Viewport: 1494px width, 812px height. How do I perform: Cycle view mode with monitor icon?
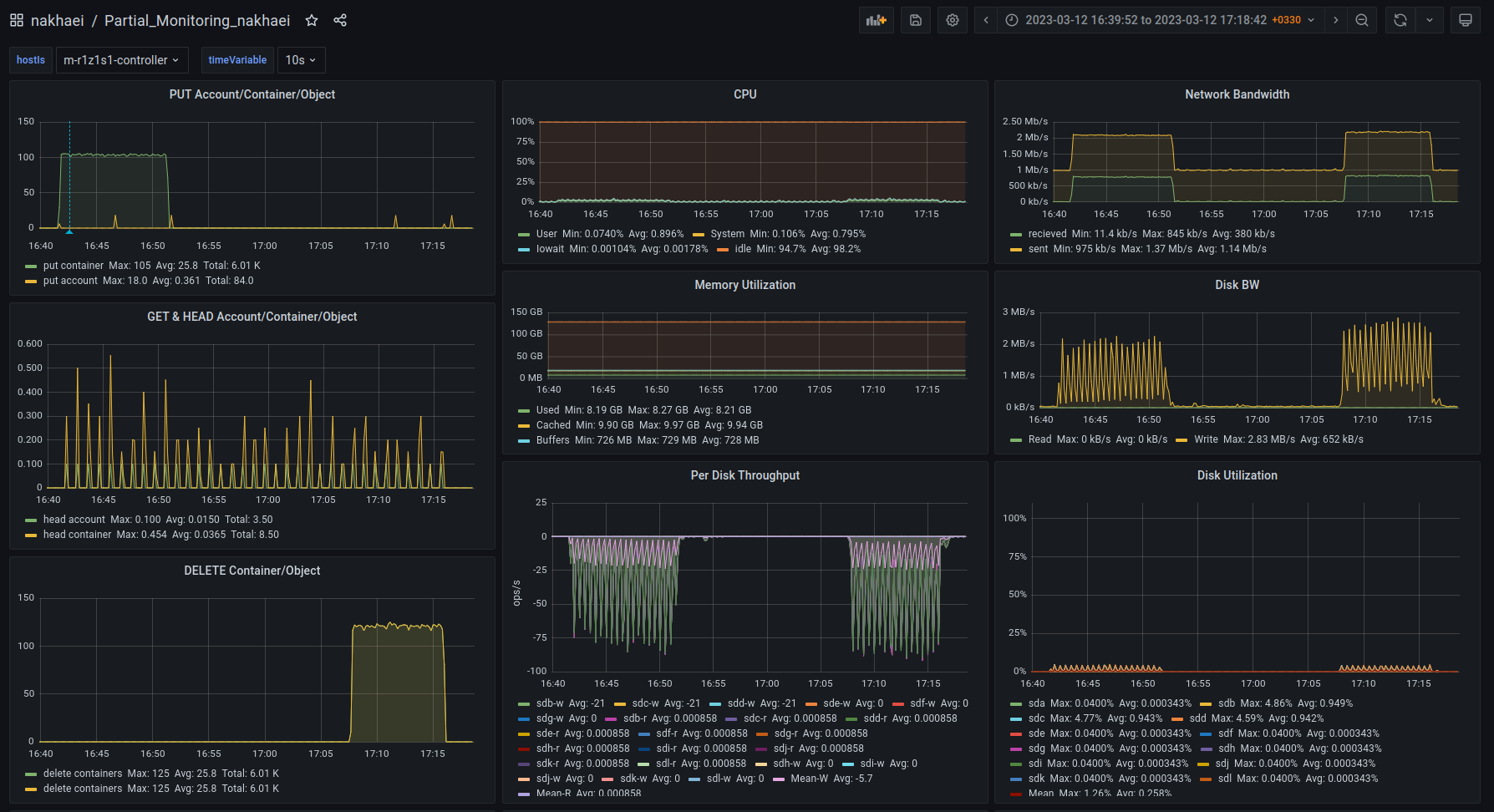tap(1465, 20)
